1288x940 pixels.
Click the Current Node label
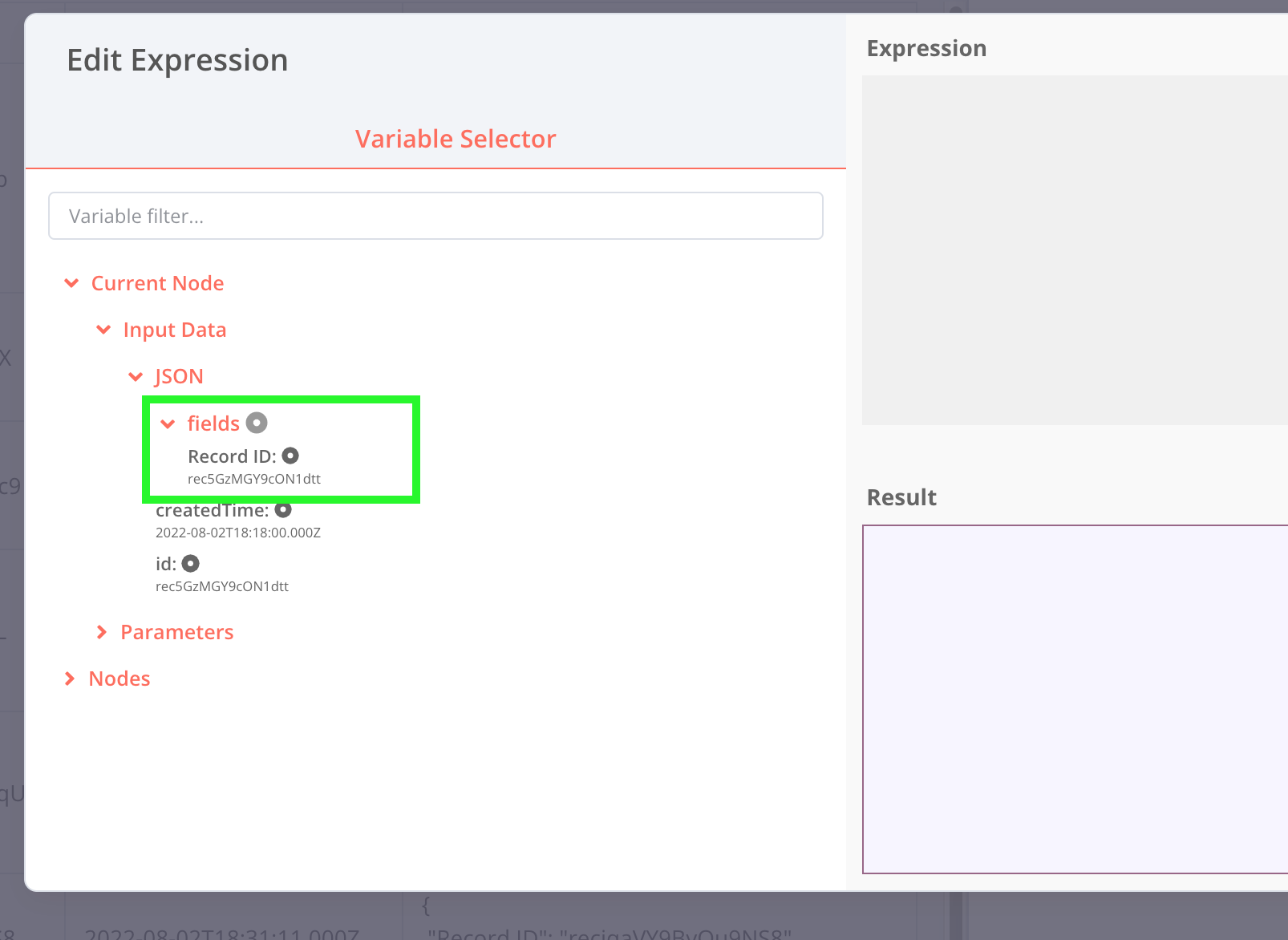point(157,283)
